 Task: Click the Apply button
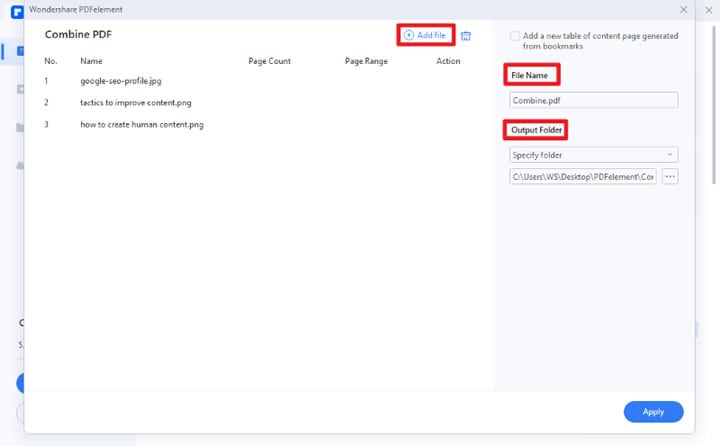653,412
